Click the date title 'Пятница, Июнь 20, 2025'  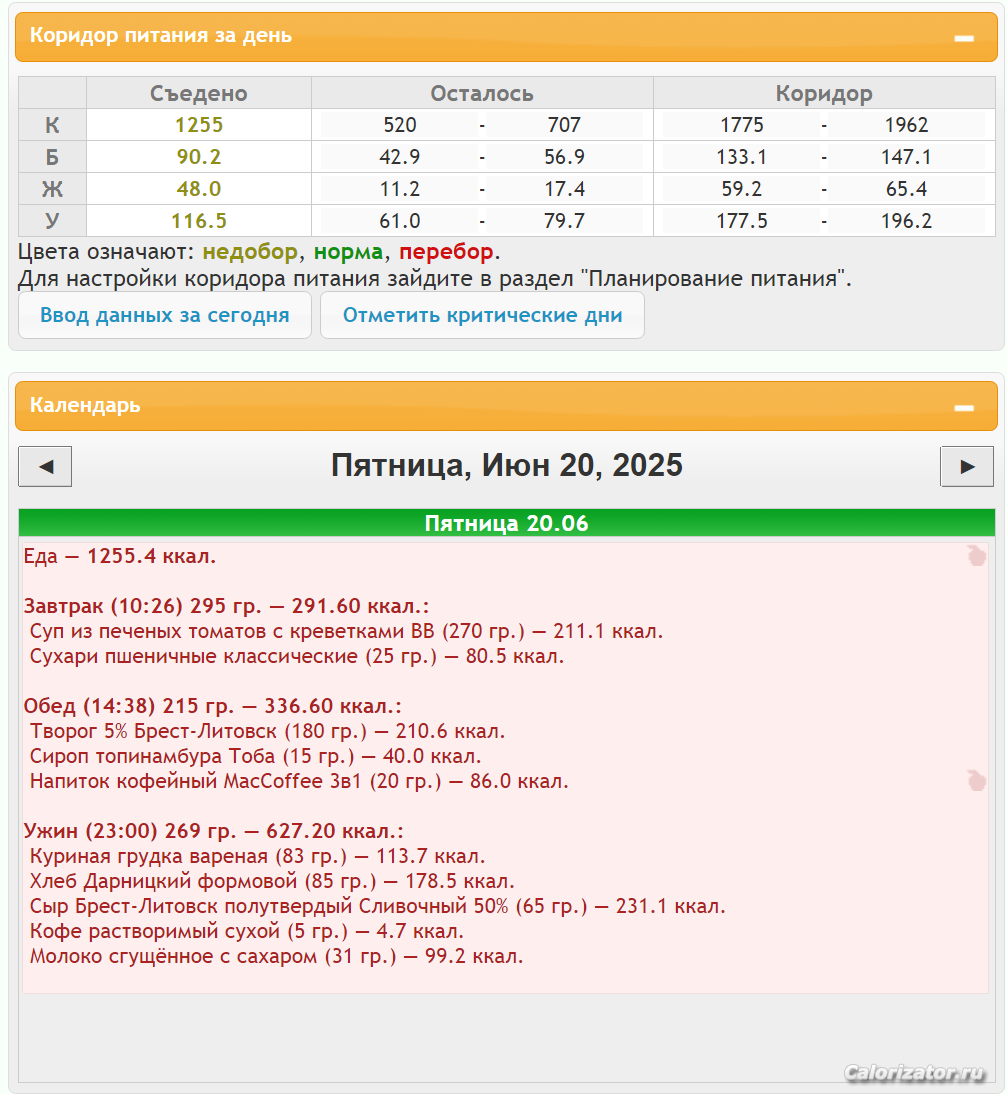click(x=506, y=465)
